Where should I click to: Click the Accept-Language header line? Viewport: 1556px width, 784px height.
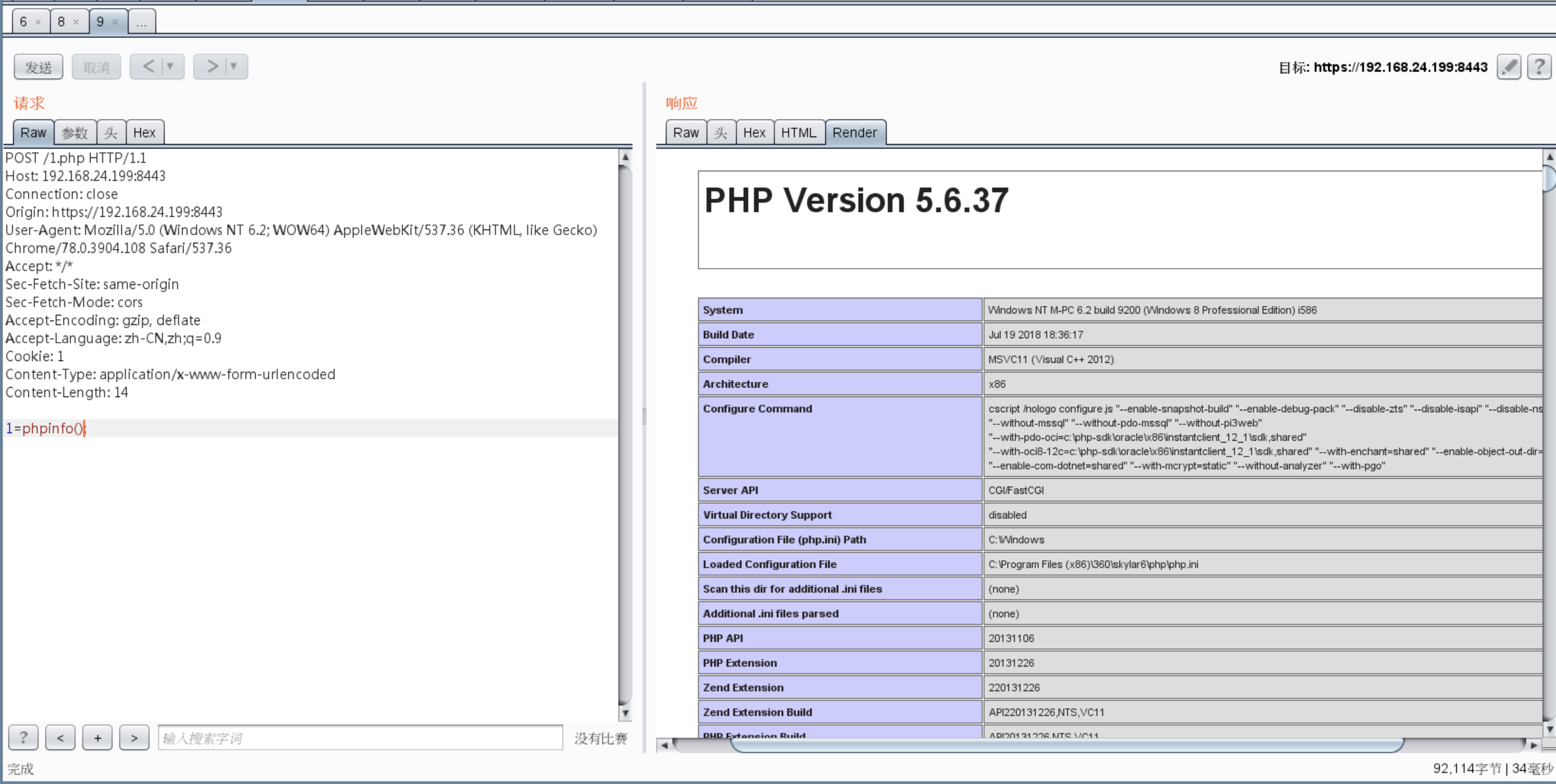[113, 338]
